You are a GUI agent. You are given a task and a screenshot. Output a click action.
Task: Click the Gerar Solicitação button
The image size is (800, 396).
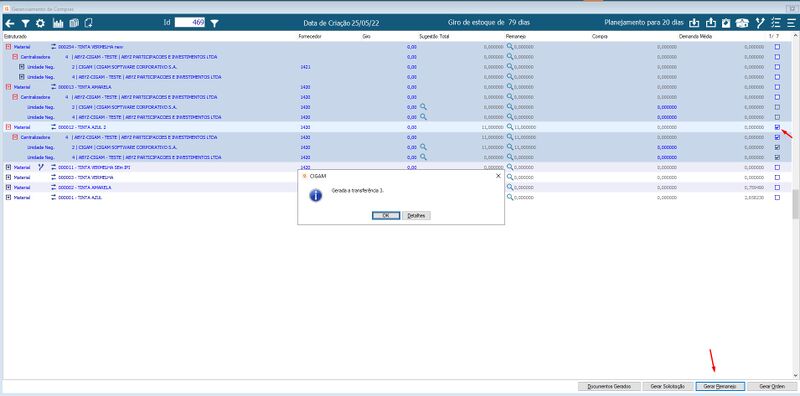coord(668,386)
